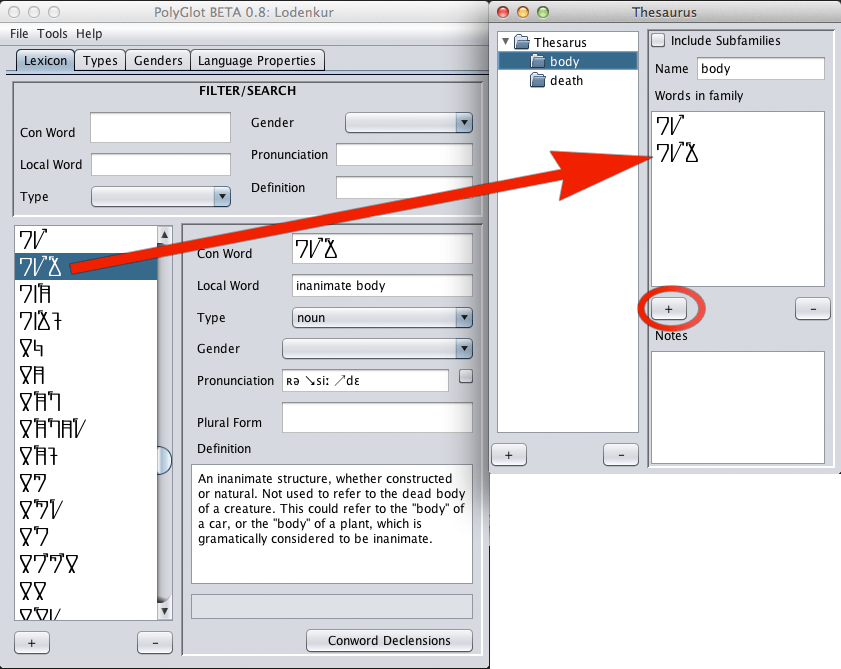Switch to the Types tab
This screenshot has width=841, height=669.
click(100, 61)
